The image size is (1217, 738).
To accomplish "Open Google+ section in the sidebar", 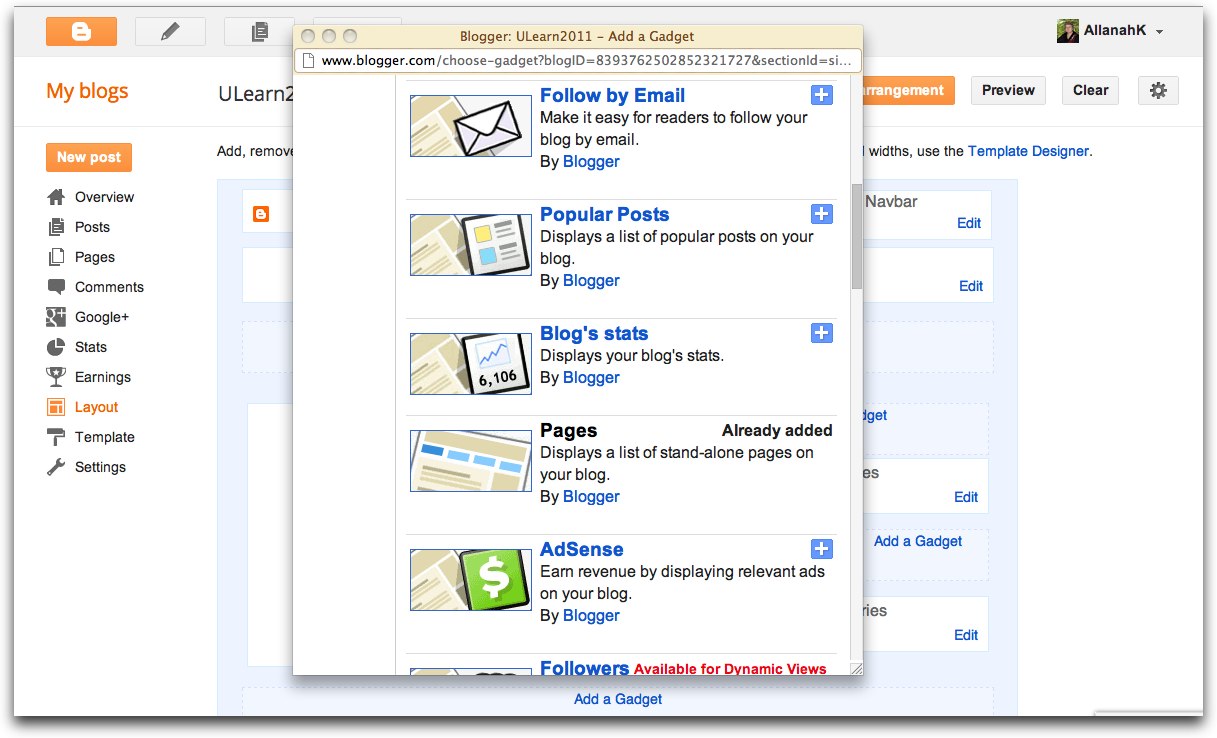I will (100, 317).
